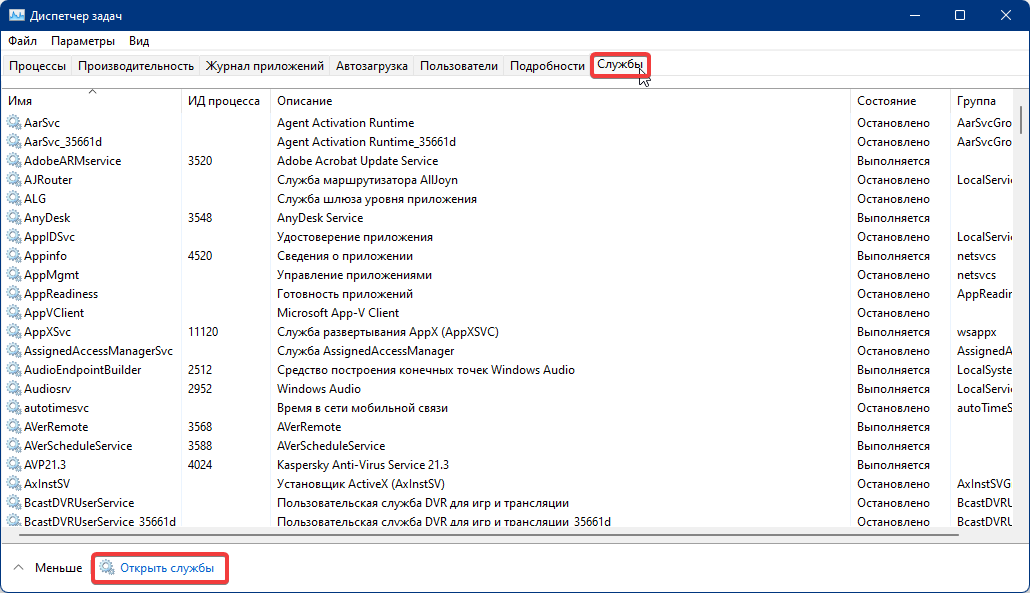Image resolution: width=1030 pixels, height=593 pixels.
Task: Click process ID 3568
Action: tap(200, 427)
